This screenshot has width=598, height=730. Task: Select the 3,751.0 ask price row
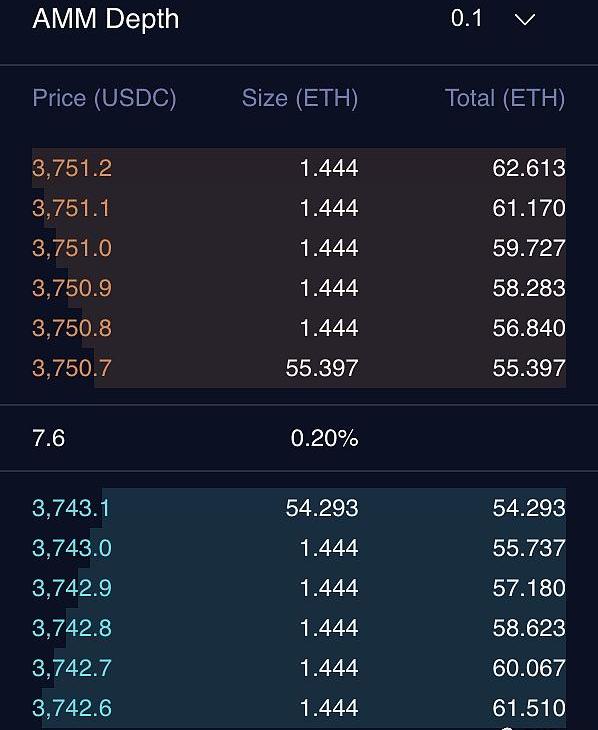click(x=299, y=248)
